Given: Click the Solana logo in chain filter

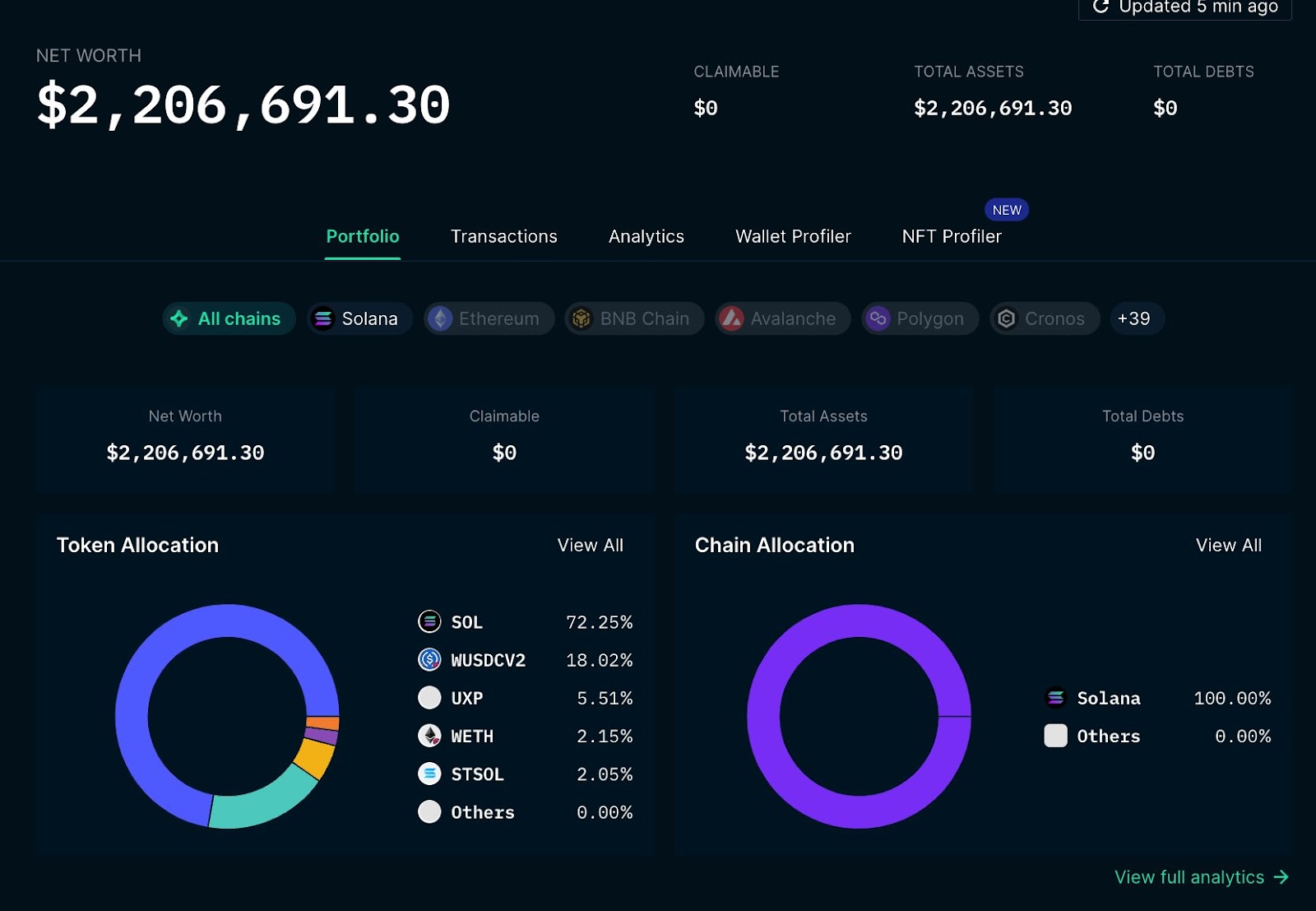Looking at the screenshot, I should point(323,318).
